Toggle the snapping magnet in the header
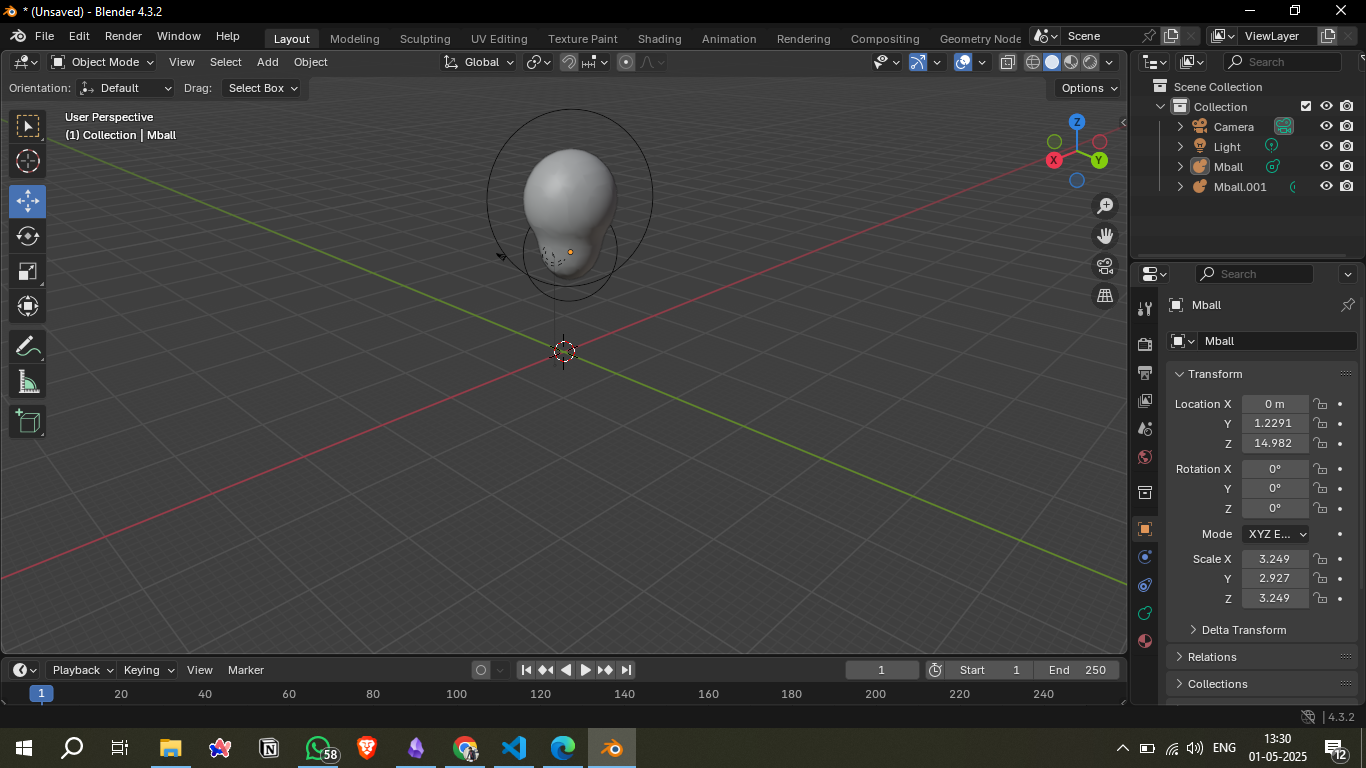This screenshot has width=1366, height=768. (x=569, y=62)
